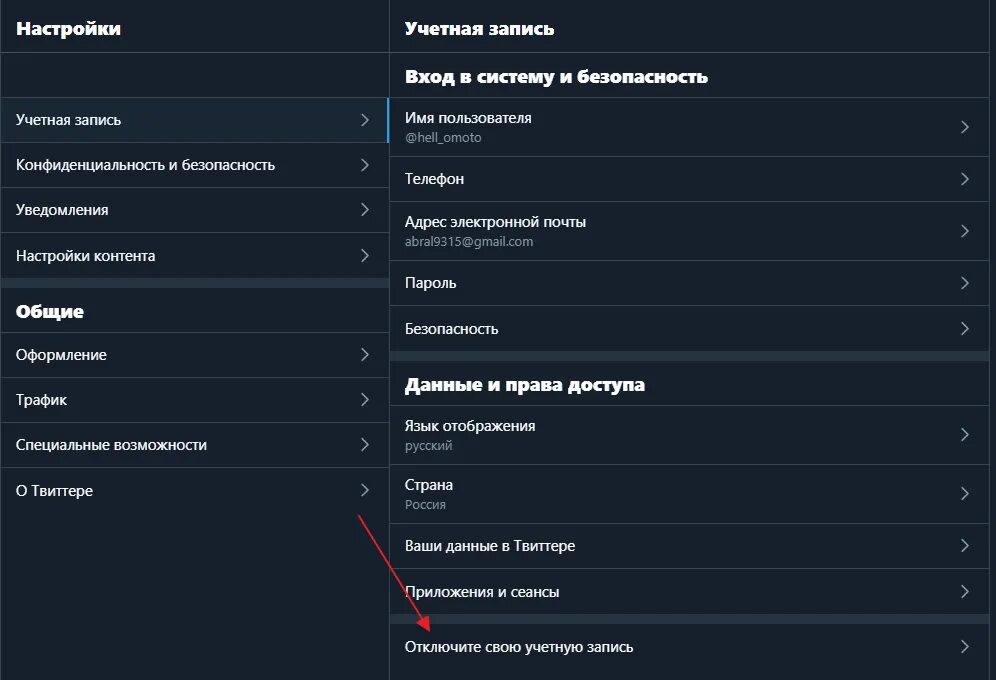Open Язык отображения setting

click(x=689, y=435)
